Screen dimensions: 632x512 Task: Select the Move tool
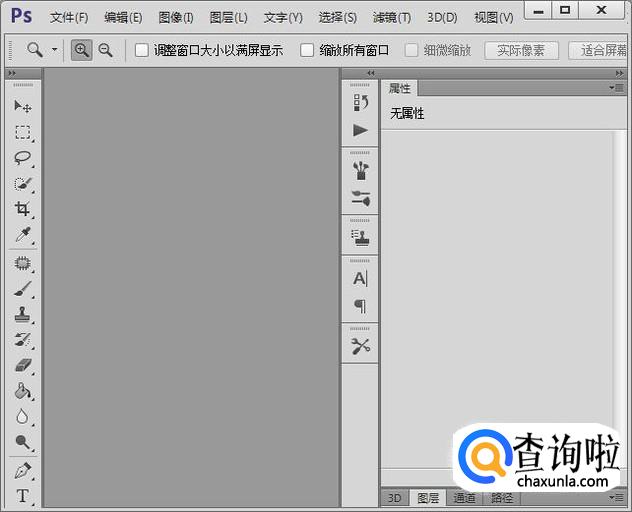tap(23, 106)
